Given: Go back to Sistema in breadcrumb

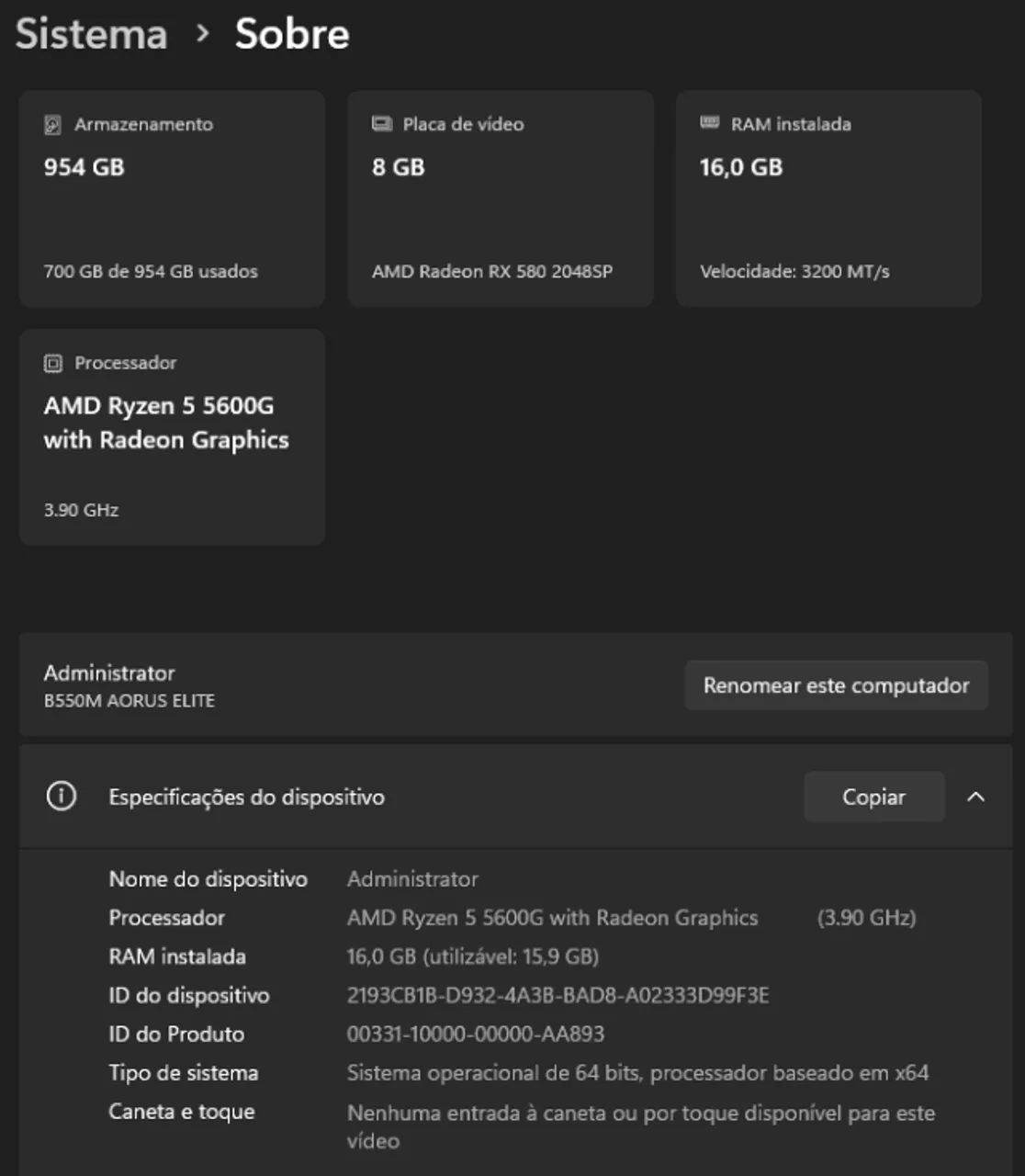Looking at the screenshot, I should pyautogui.click(x=92, y=34).
